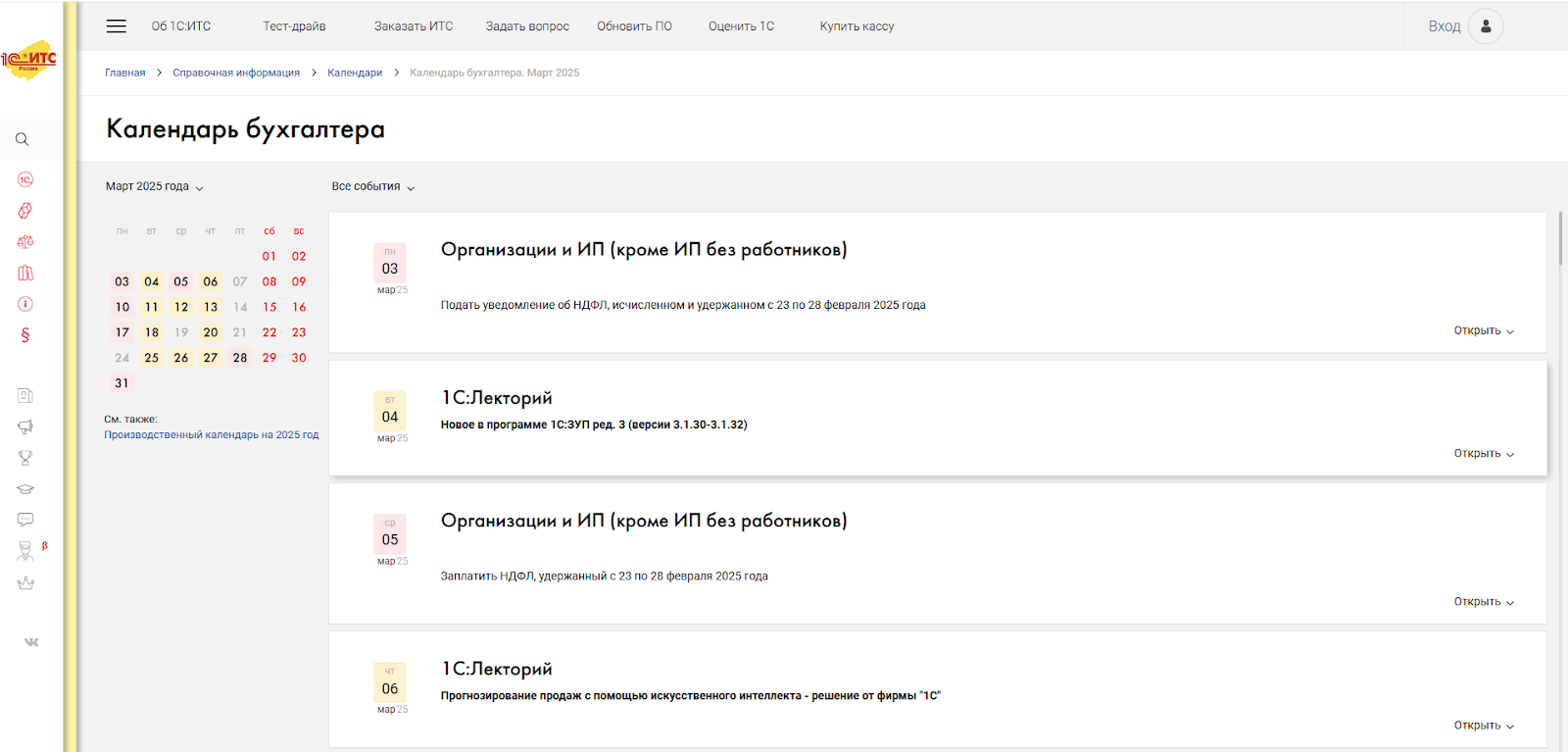Open the hamburger menu
Image resolution: width=1568 pixels, height=752 pixels.
pos(116,26)
